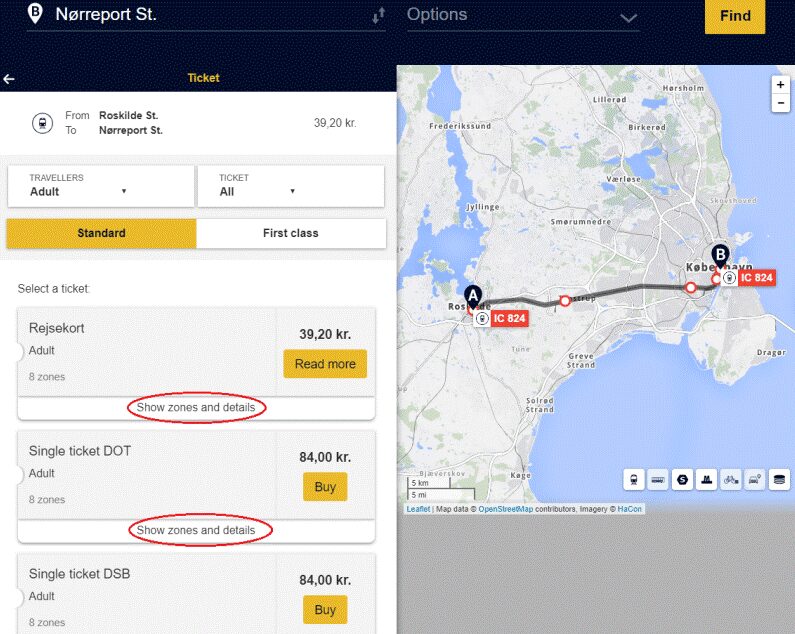The width and height of the screenshot is (795, 634).
Task: Toggle train layer on the map
Action: [x=634, y=480]
